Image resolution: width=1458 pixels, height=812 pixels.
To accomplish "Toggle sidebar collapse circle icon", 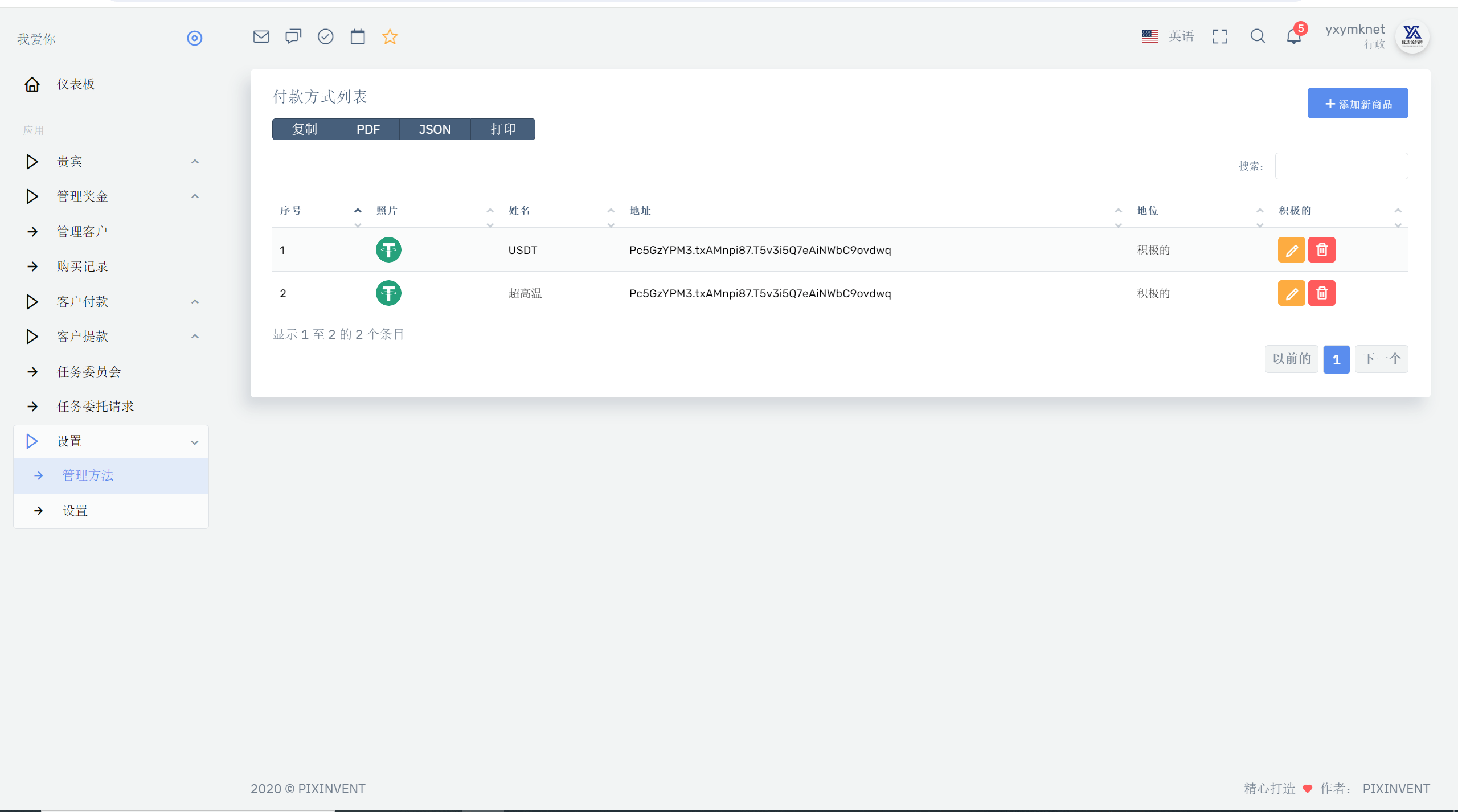I will click(x=195, y=38).
